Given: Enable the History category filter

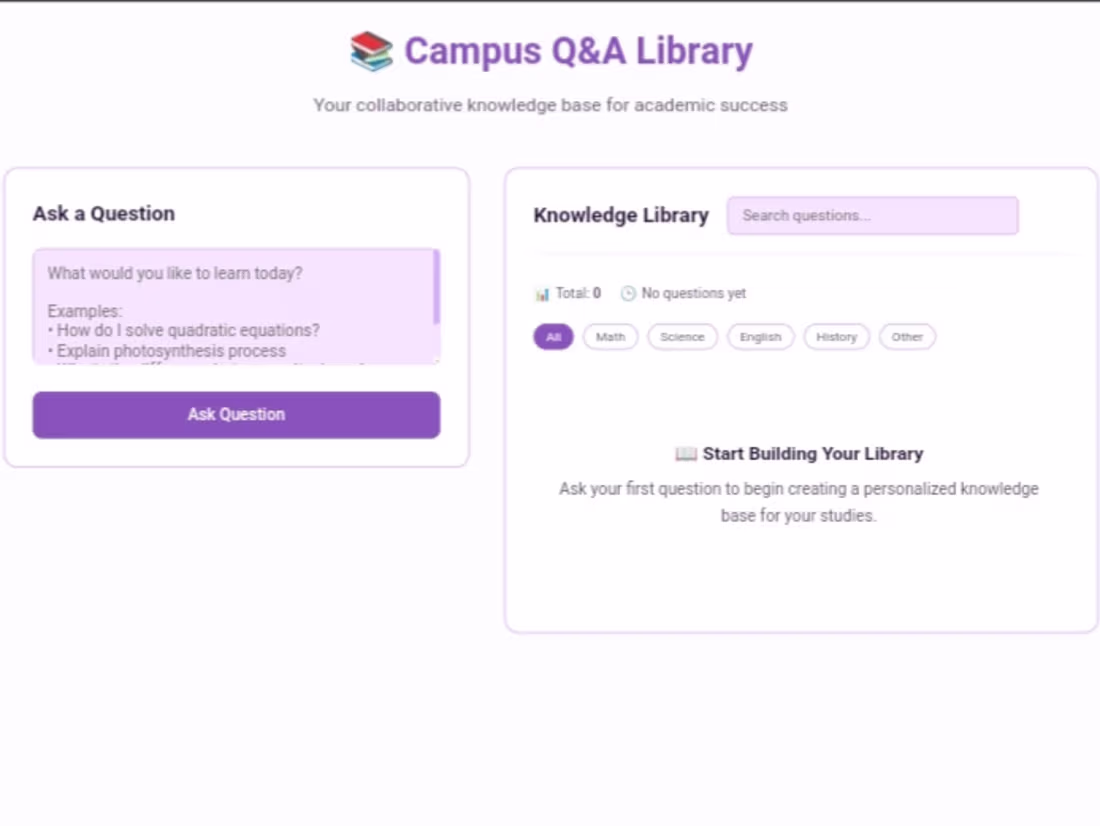Looking at the screenshot, I should [836, 337].
